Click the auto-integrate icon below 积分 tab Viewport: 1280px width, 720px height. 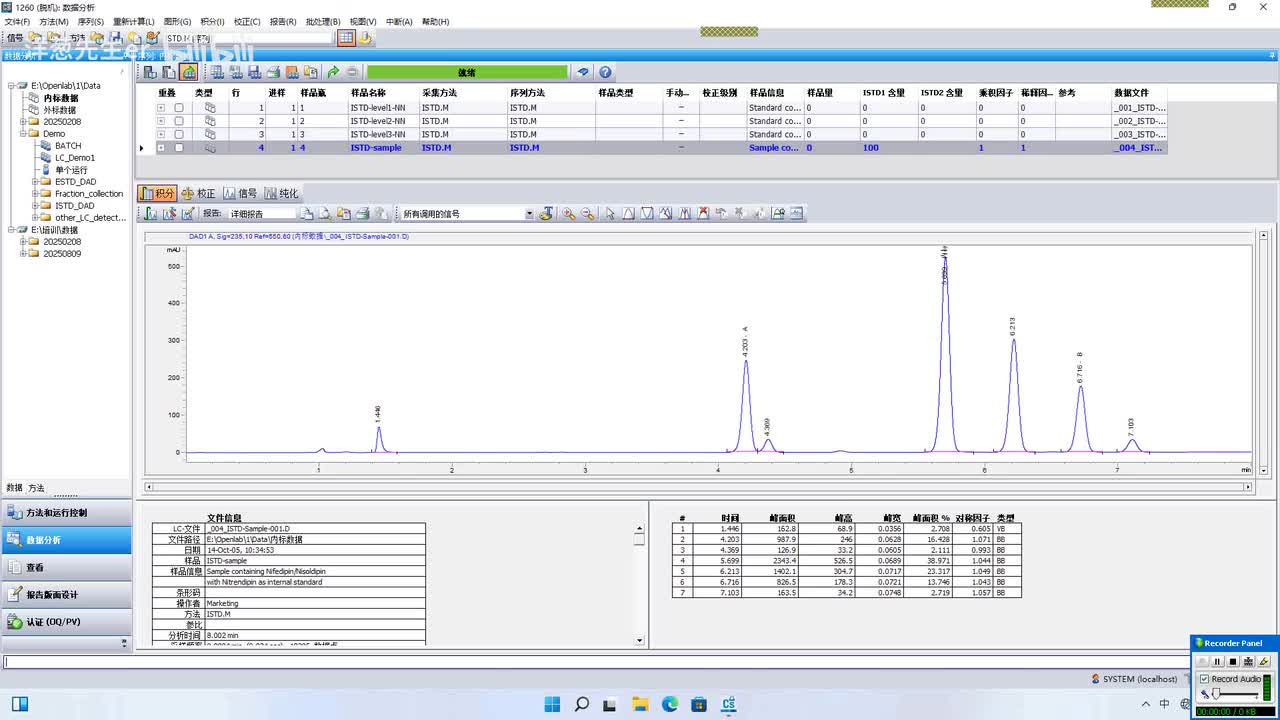[x=151, y=213]
